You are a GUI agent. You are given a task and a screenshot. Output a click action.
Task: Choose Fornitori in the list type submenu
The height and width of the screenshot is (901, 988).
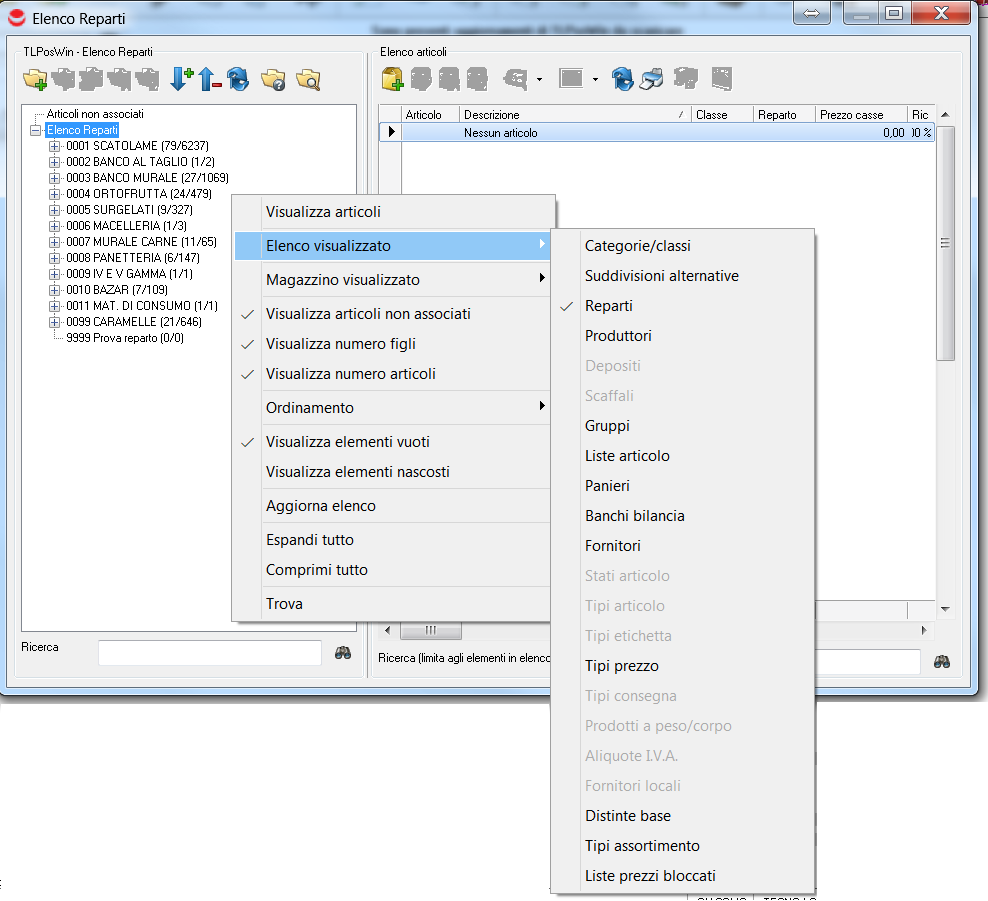pyautogui.click(x=612, y=546)
